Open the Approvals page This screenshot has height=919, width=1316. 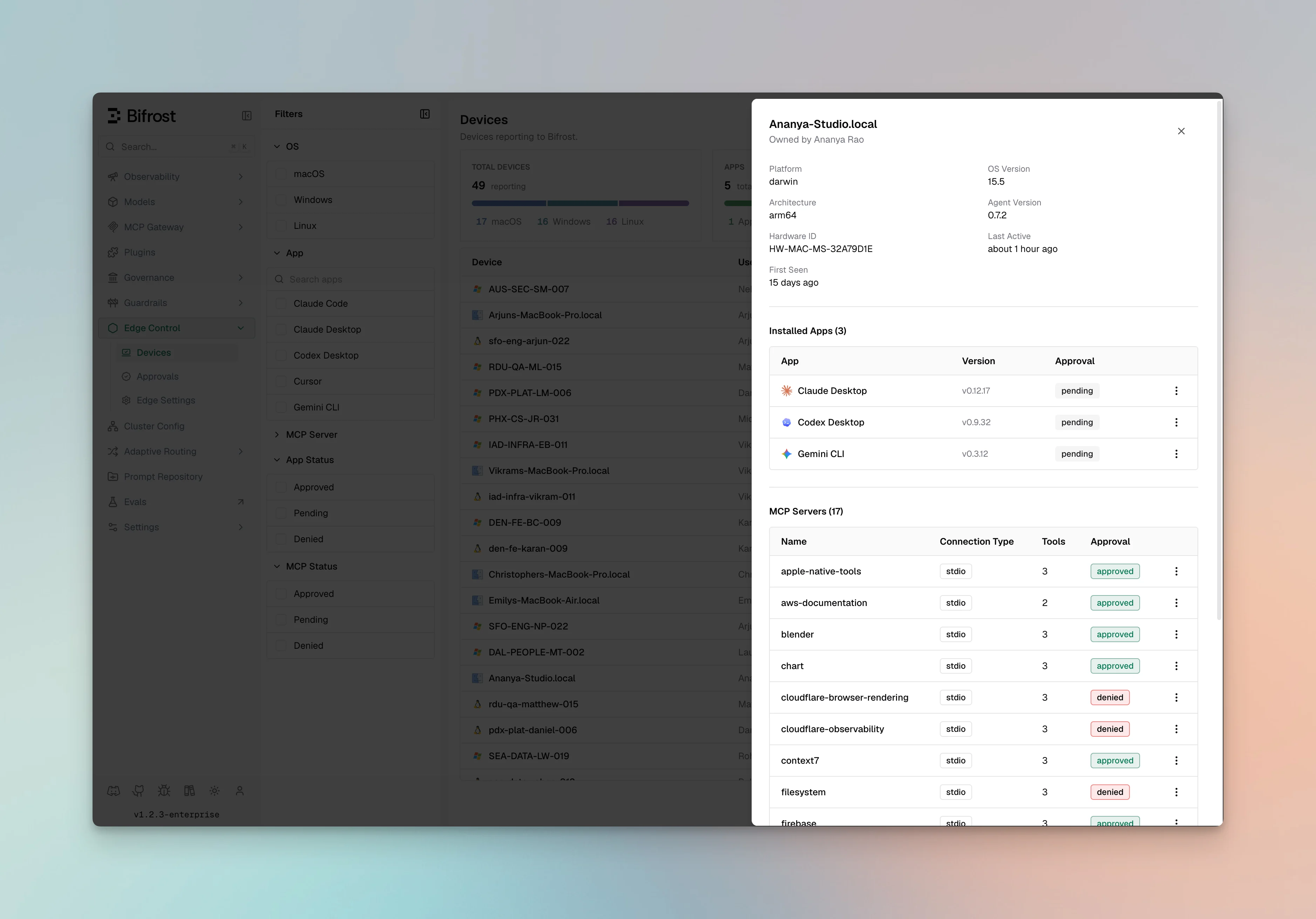point(177,376)
